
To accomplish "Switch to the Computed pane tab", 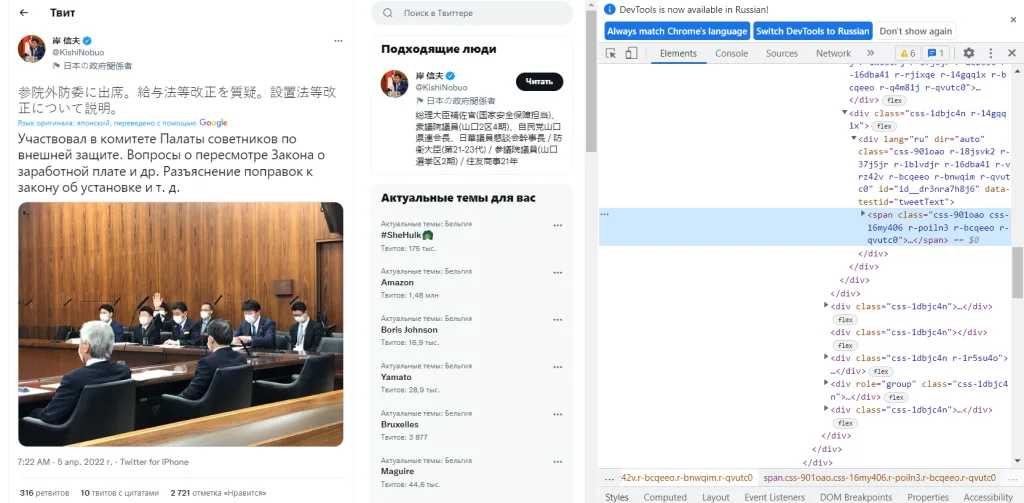I will pos(665,497).
